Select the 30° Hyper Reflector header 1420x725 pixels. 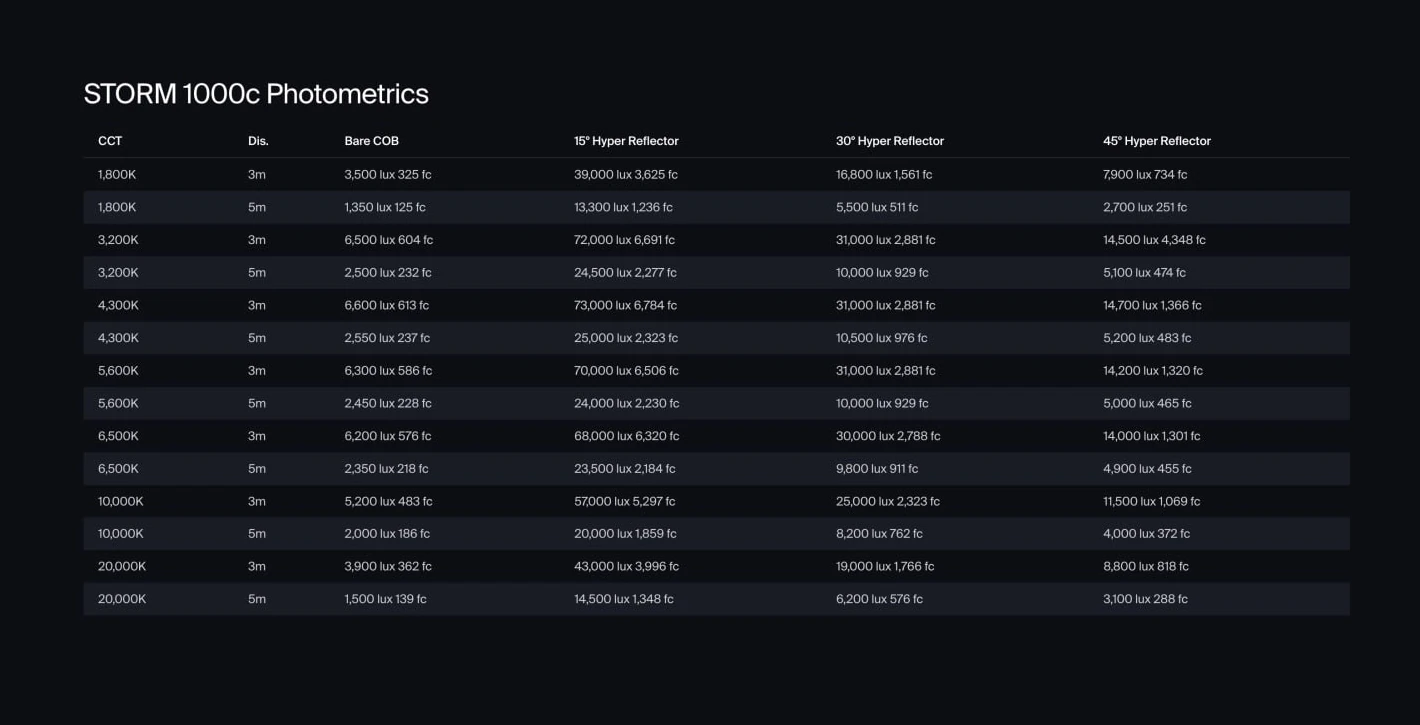click(889, 141)
